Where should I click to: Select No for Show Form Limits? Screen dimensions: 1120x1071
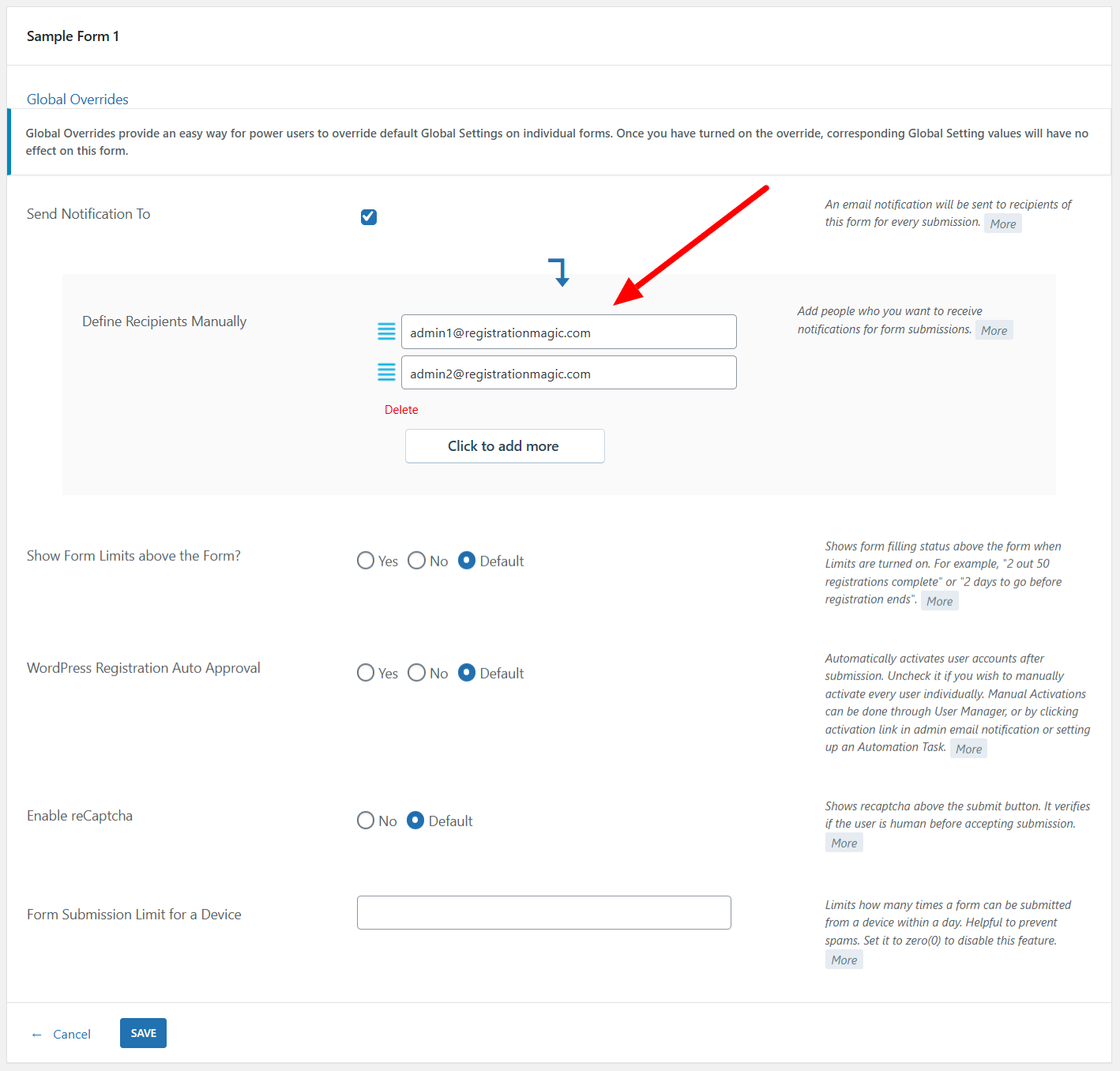[x=416, y=561]
